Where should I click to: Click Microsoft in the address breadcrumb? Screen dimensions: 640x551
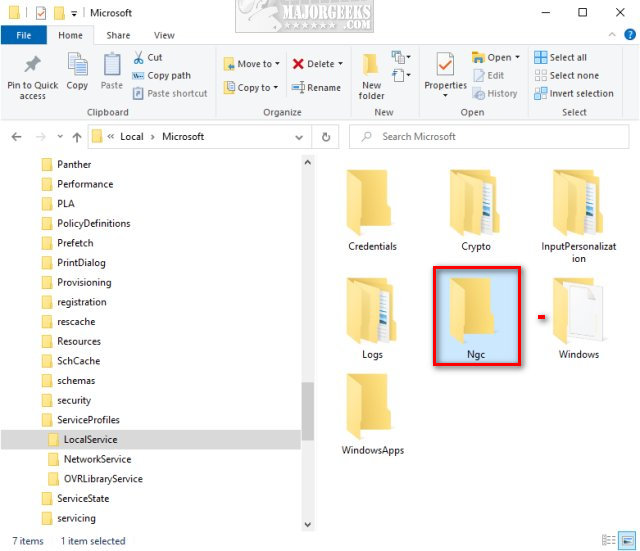(183, 137)
